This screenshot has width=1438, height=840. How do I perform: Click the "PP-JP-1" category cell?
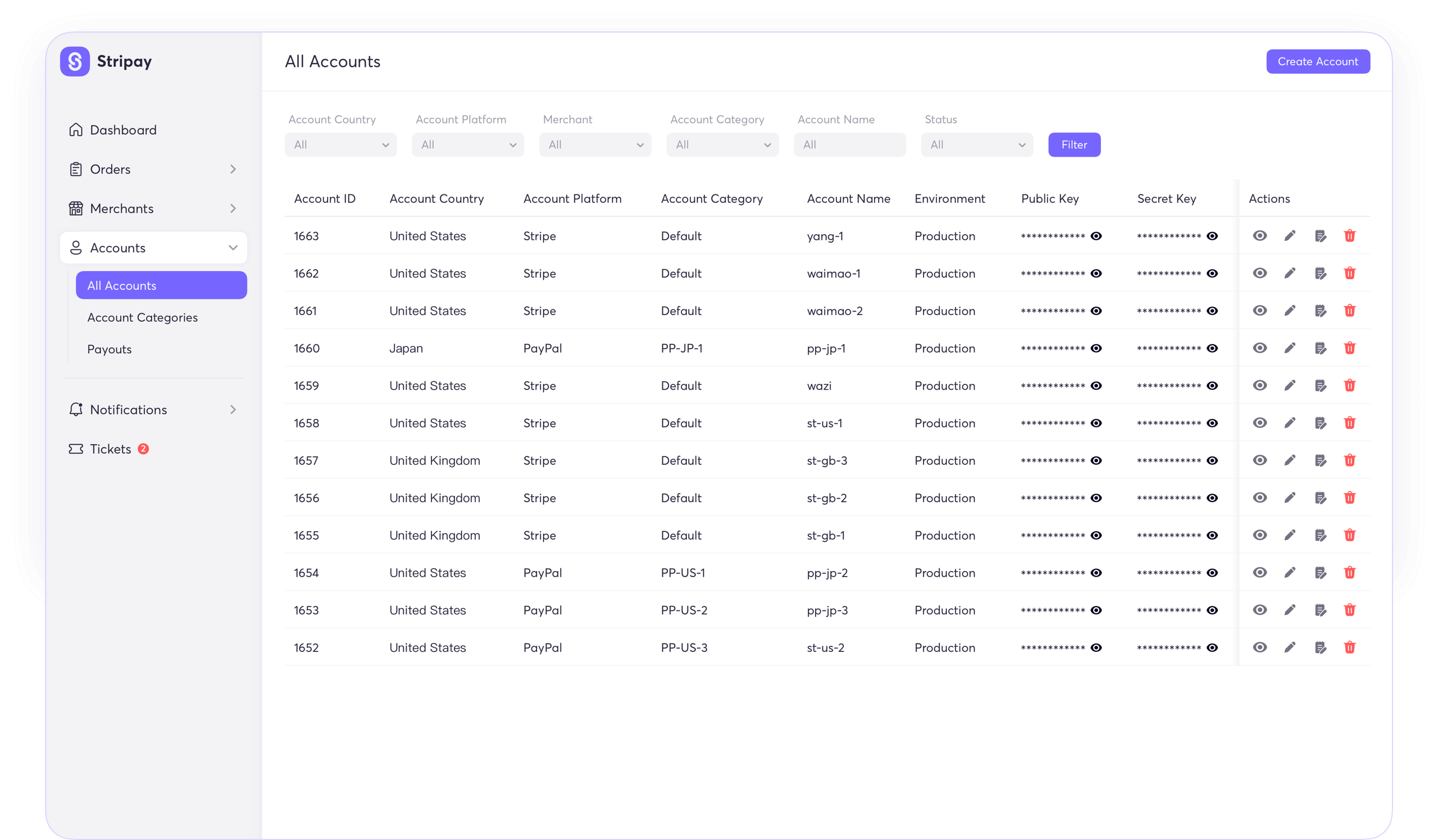click(x=681, y=349)
